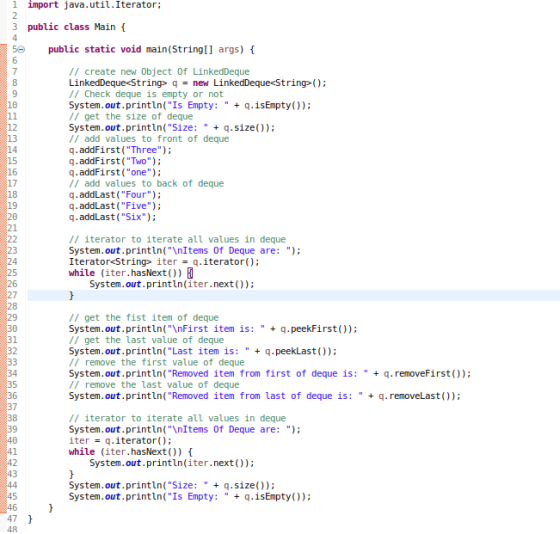Click the q.addLast("Four") line

pyautogui.click(x=115, y=195)
